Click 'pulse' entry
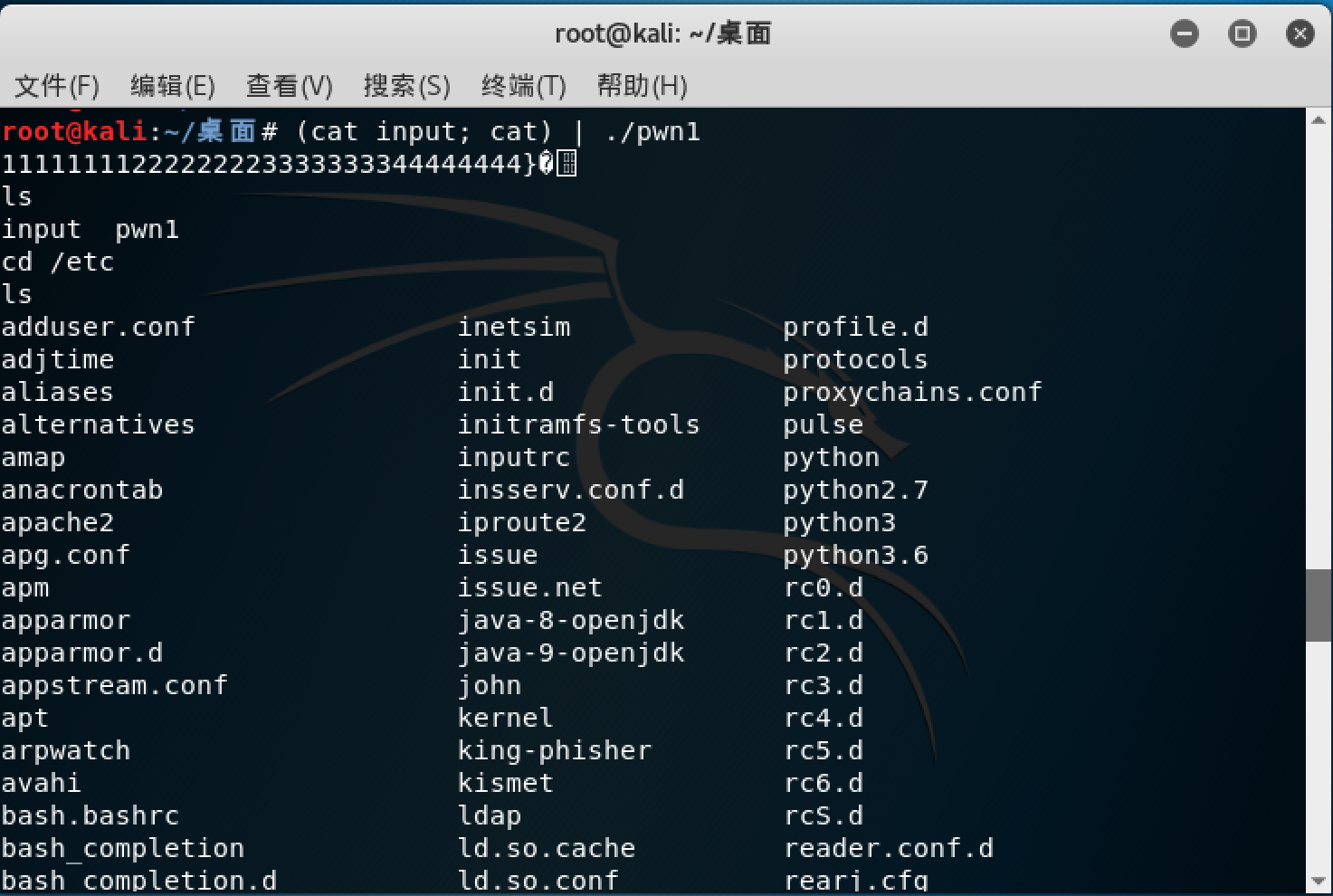The width and height of the screenshot is (1333, 896). [x=824, y=425]
